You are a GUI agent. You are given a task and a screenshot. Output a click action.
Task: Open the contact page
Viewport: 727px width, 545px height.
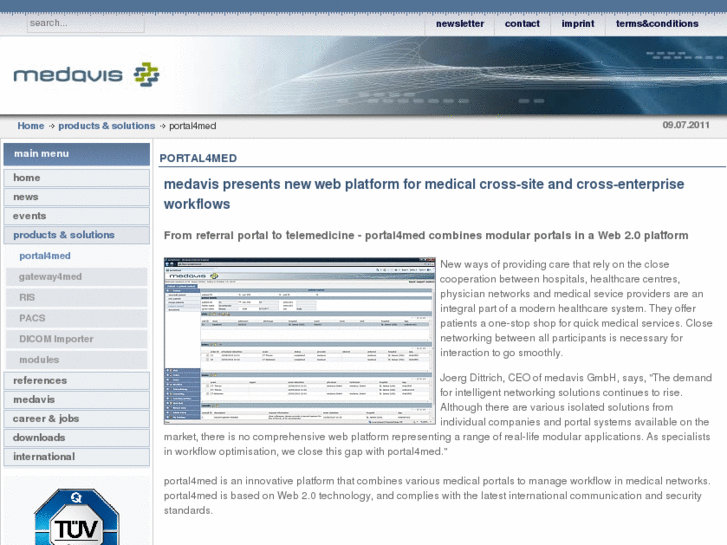pos(522,24)
